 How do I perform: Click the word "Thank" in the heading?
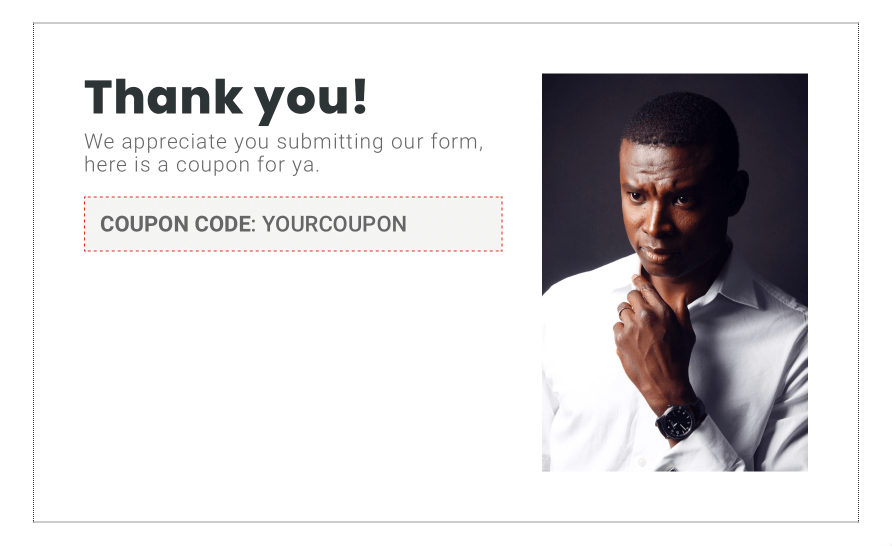coord(164,97)
